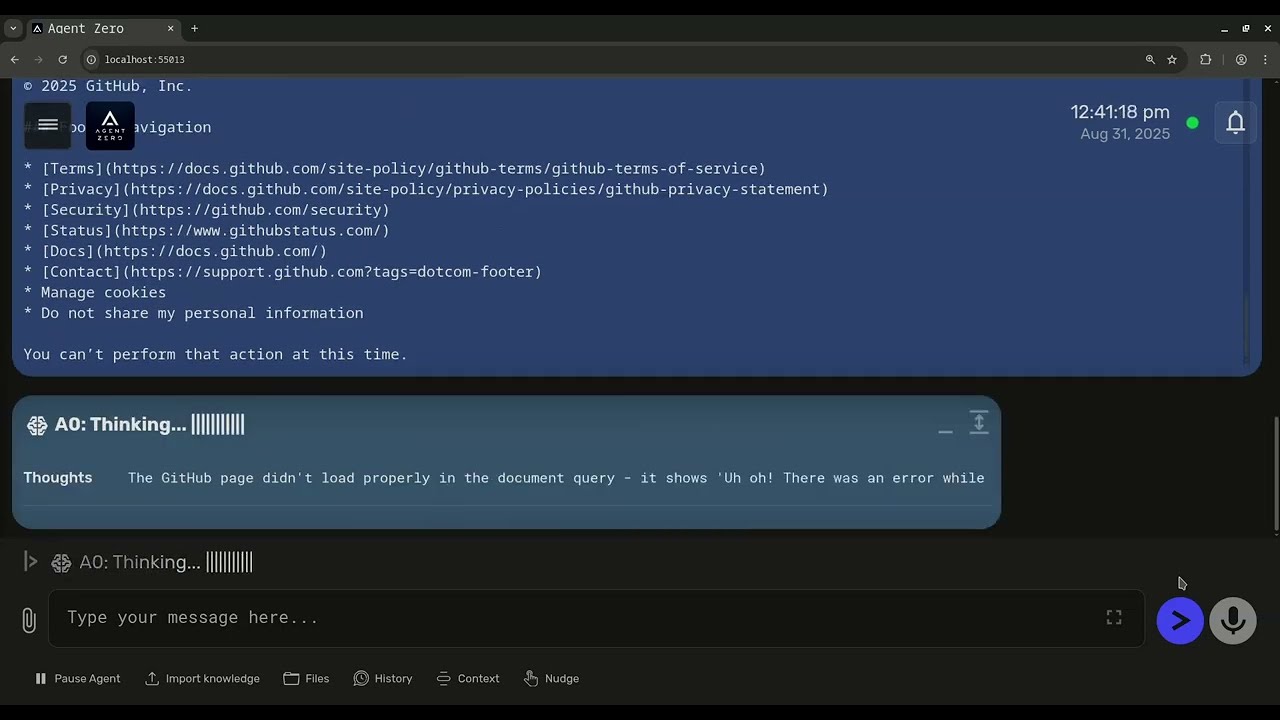Image resolution: width=1280 pixels, height=720 pixels.
Task: Minimize the A0 Thinking message card
Action: (x=945, y=427)
